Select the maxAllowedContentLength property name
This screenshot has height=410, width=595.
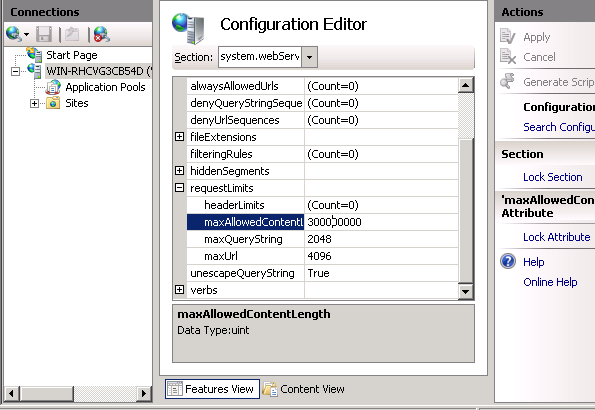click(x=245, y=222)
